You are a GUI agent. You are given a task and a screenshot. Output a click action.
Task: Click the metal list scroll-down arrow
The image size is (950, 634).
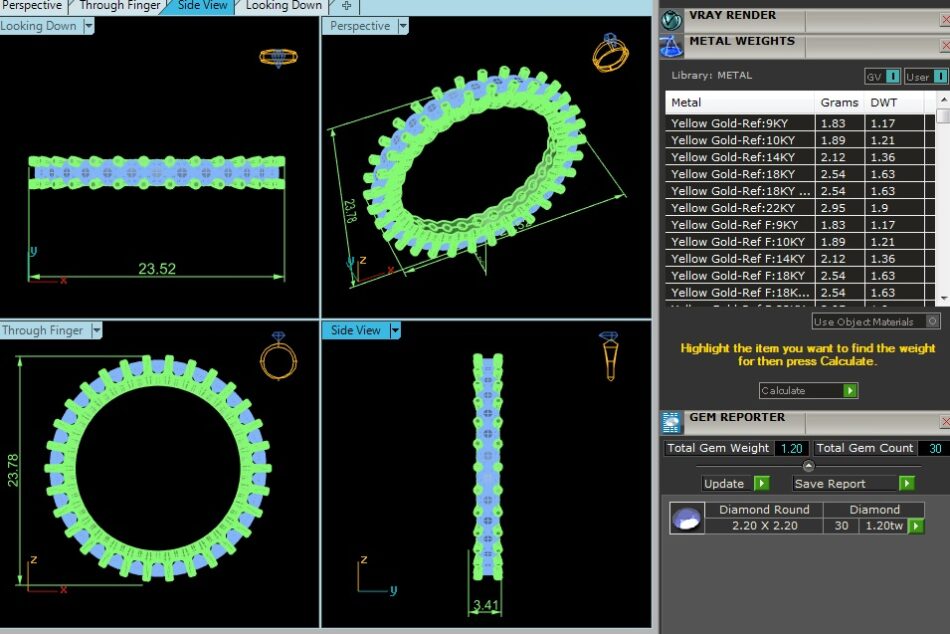point(943,298)
